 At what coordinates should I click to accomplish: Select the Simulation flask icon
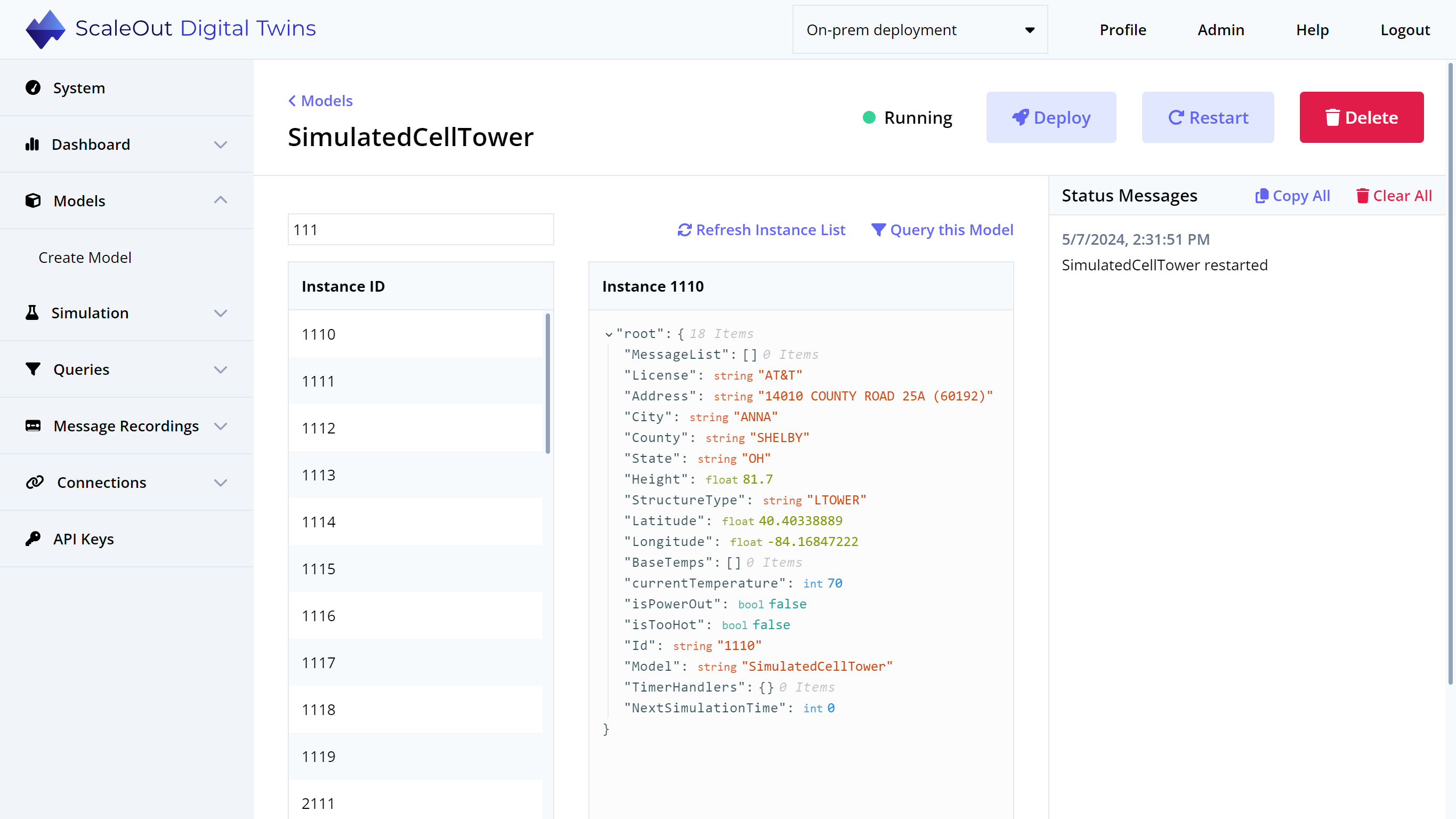(x=32, y=312)
